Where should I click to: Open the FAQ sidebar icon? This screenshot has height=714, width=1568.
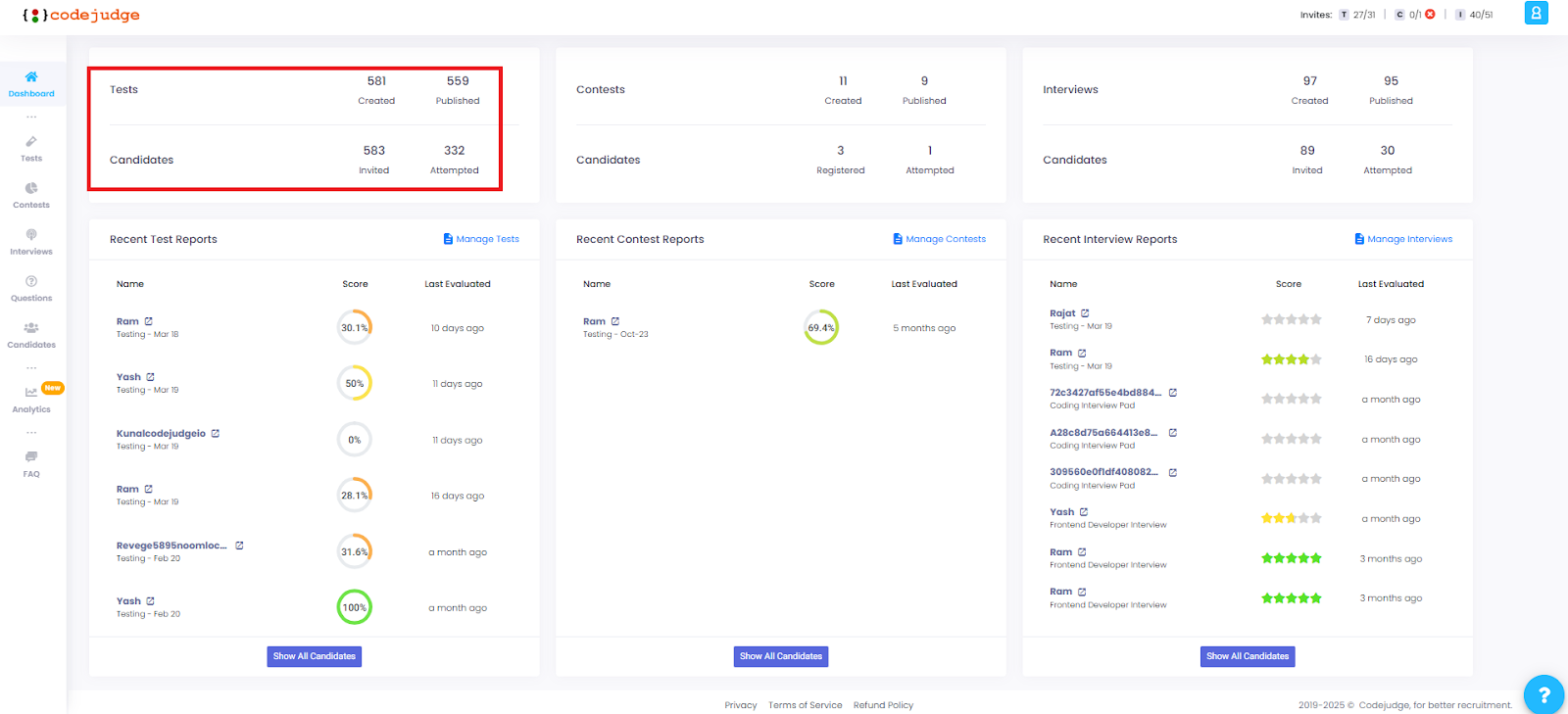[x=31, y=464]
